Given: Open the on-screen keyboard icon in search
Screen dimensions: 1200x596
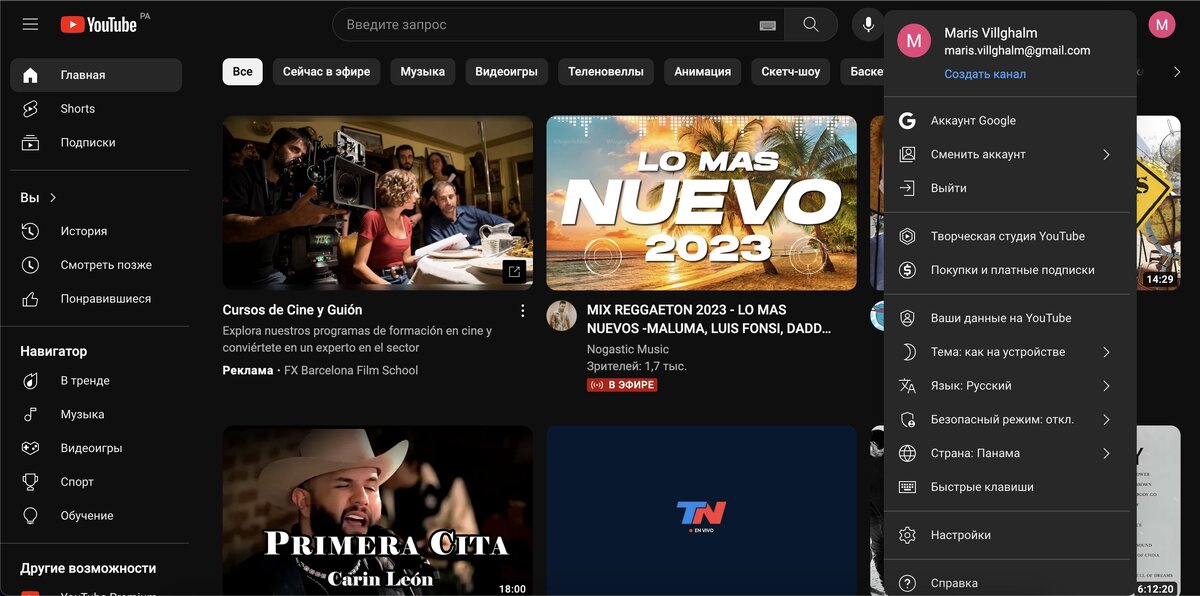Looking at the screenshot, I should tap(768, 25).
